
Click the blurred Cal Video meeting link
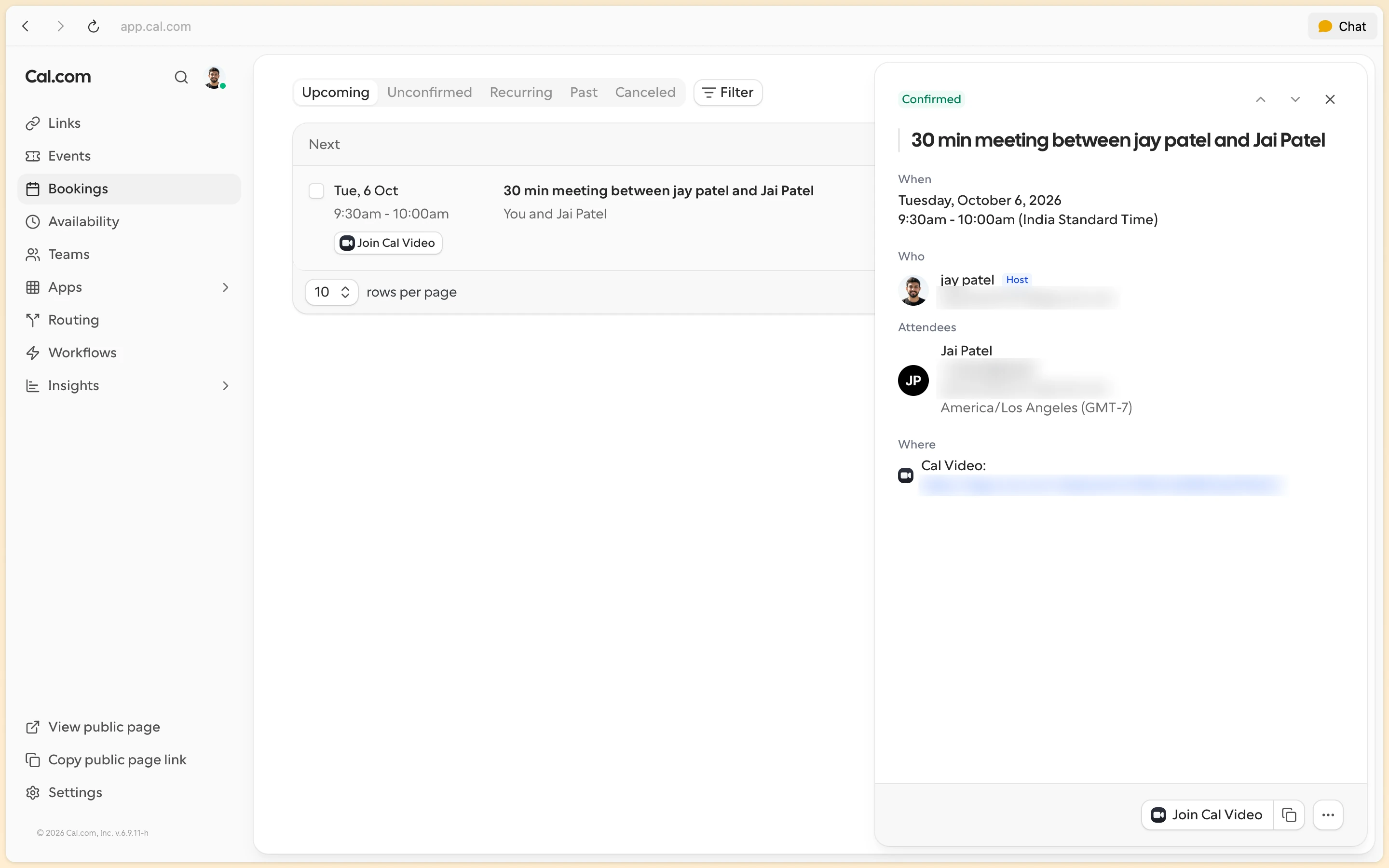(1101, 486)
